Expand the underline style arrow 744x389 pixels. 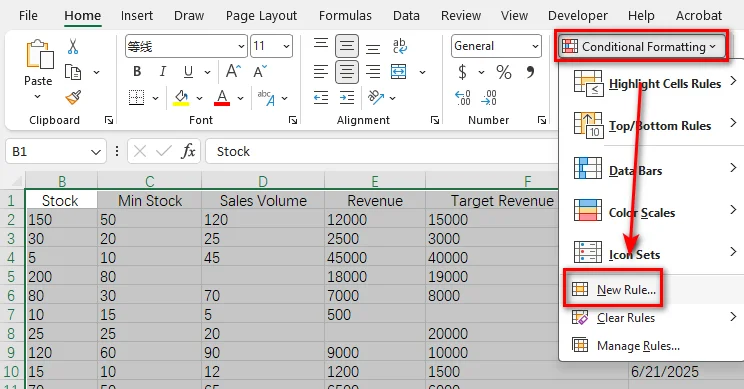pos(207,73)
